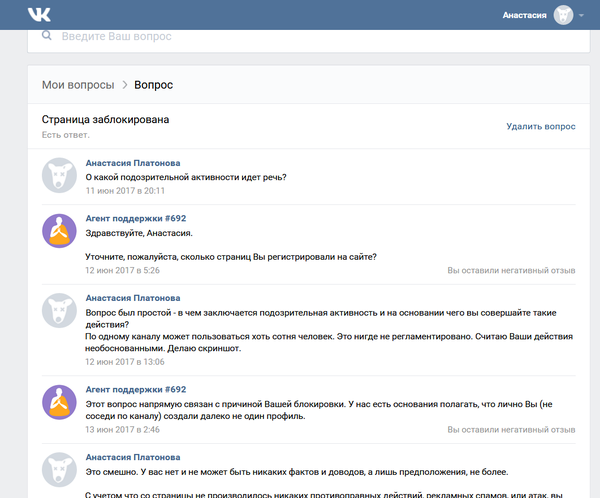Click the first Анастасия Платонова avatar
This screenshot has height=498, width=600.
59,175
